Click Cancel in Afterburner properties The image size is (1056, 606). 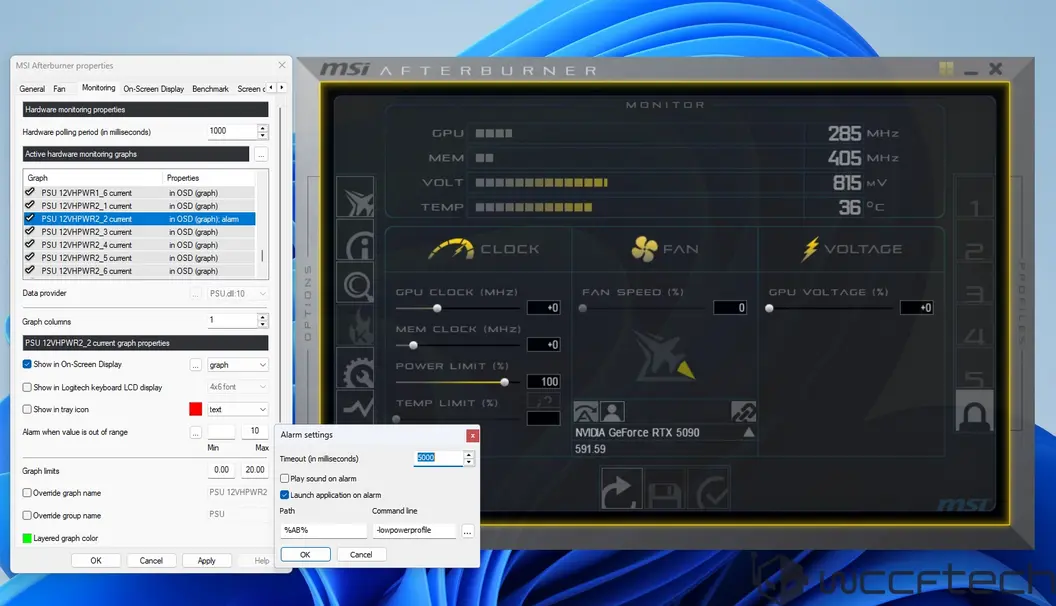point(151,561)
